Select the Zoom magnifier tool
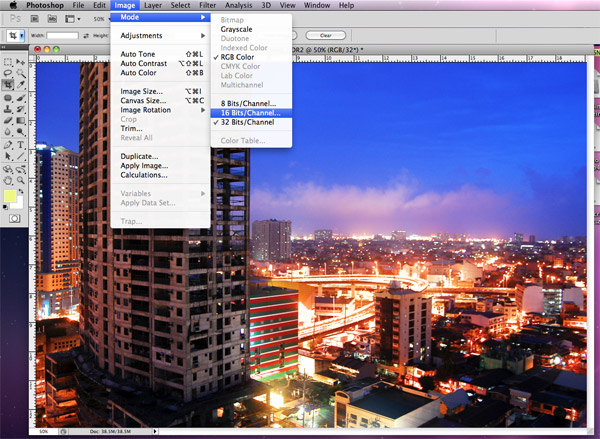This screenshot has width=600, height=439. click(21, 180)
